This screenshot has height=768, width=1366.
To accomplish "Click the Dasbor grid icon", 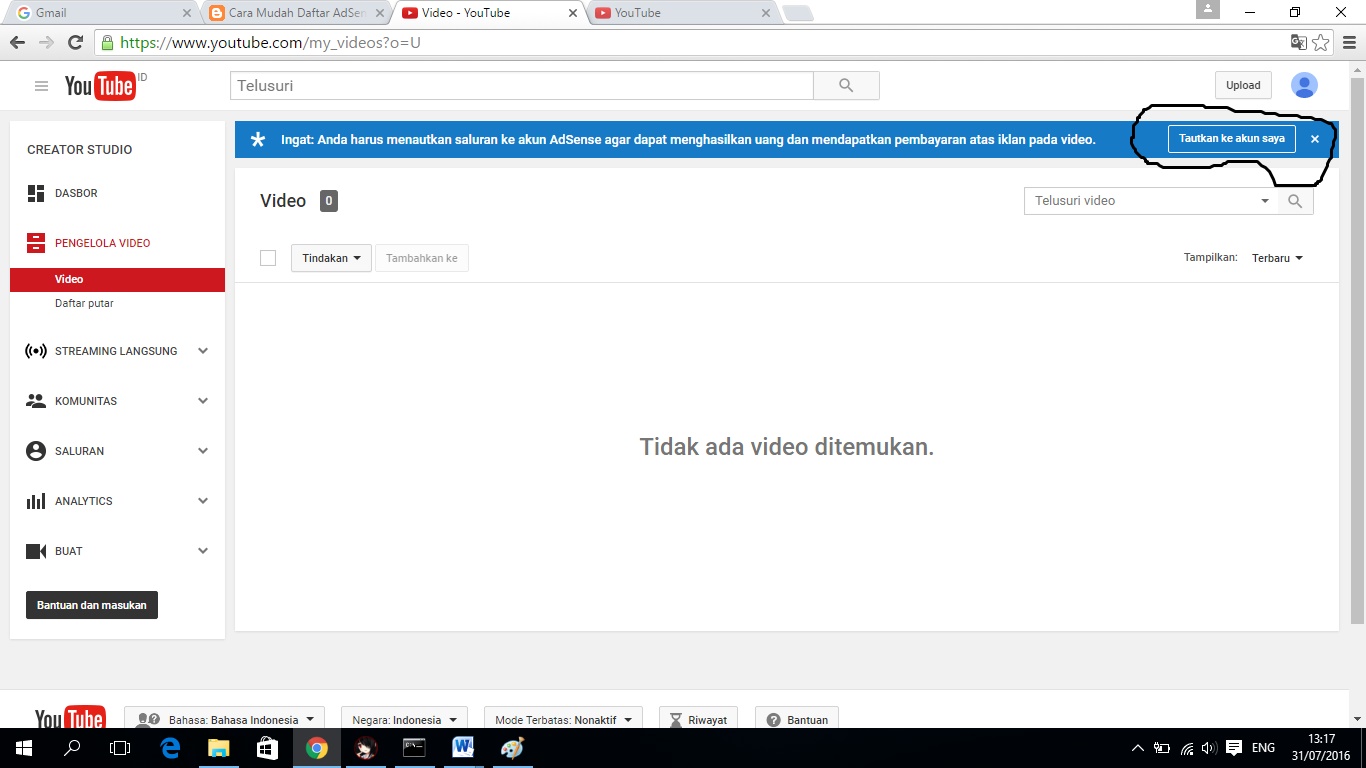I will point(36,193).
